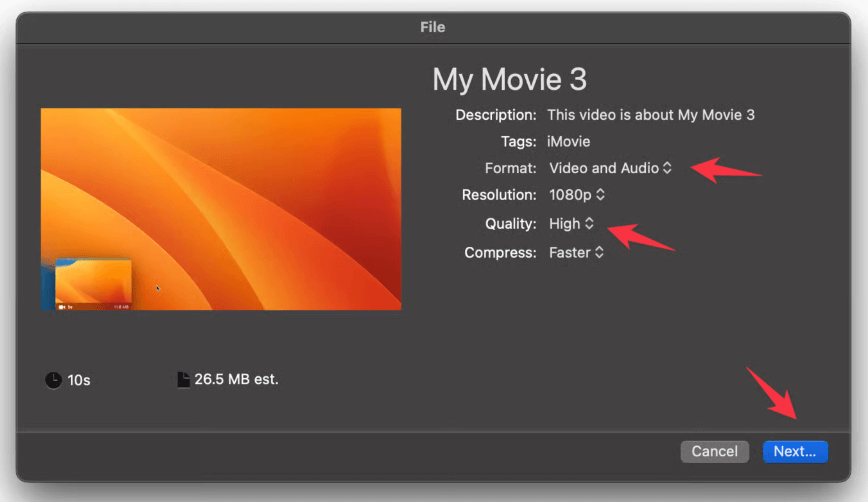Click the Format: label
Image resolution: width=868 pixels, height=502 pixels.
pyautogui.click(x=510, y=168)
